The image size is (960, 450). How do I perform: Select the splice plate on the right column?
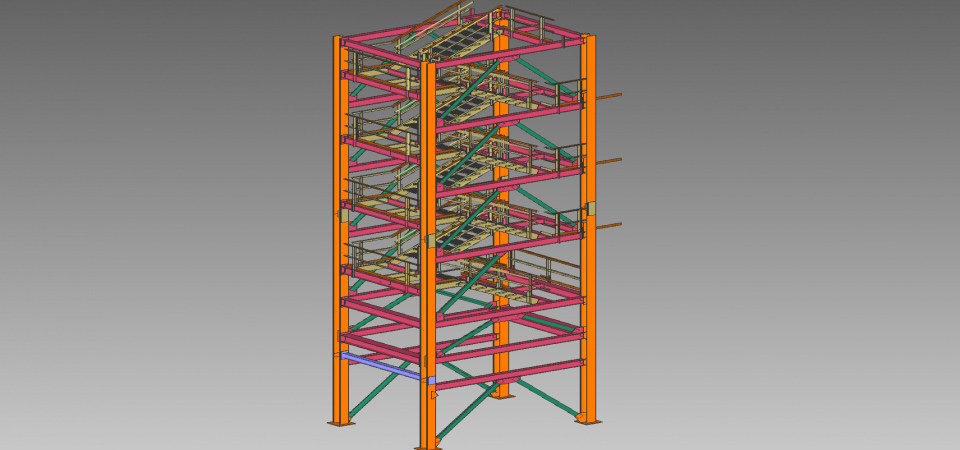pos(590,208)
